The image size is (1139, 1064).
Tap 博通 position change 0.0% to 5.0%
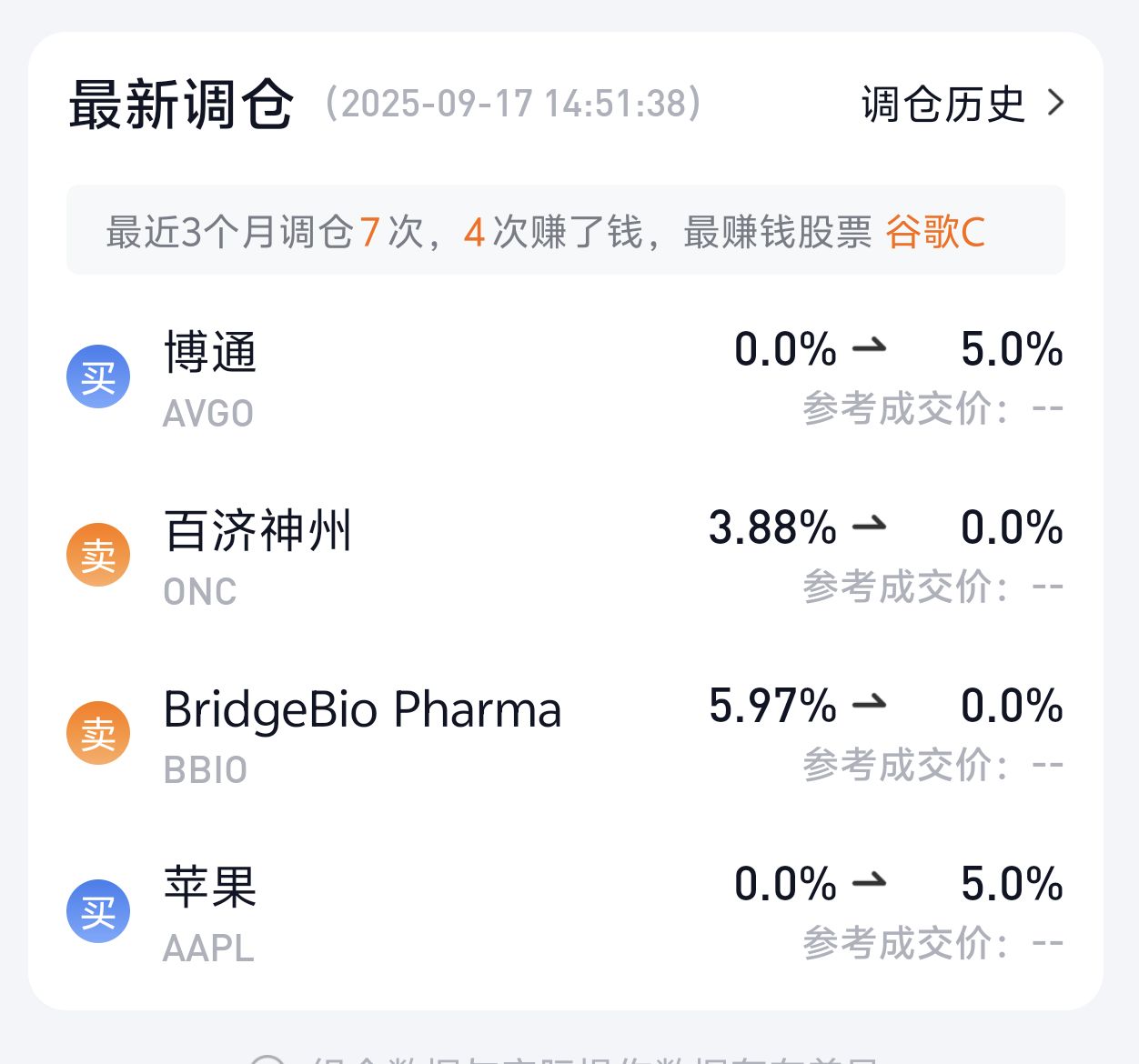pyautogui.click(x=898, y=350)
